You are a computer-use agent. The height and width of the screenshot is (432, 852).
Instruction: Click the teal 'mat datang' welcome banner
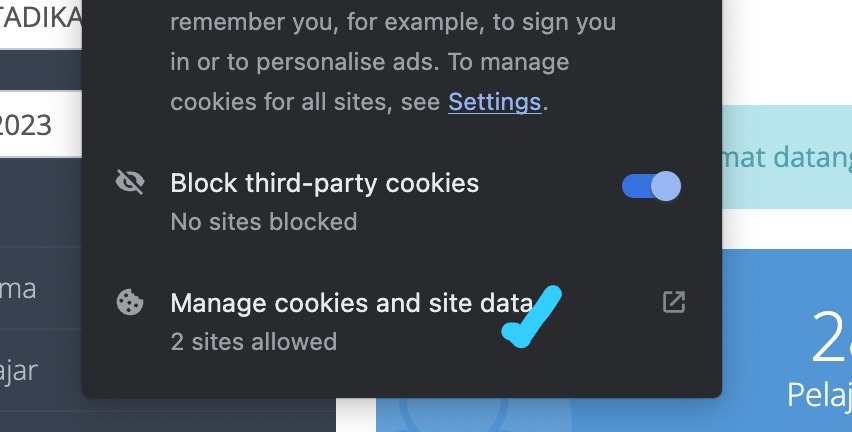(787, 157)
